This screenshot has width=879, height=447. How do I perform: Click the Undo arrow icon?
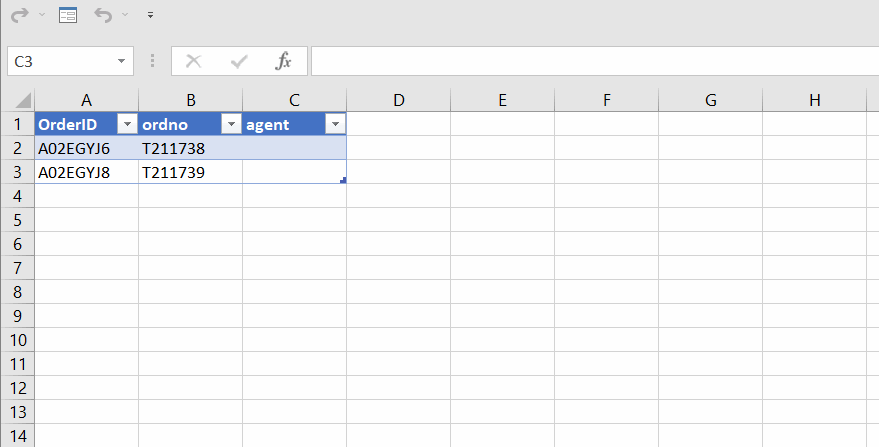pyautogui.click(x=102, y=15)
